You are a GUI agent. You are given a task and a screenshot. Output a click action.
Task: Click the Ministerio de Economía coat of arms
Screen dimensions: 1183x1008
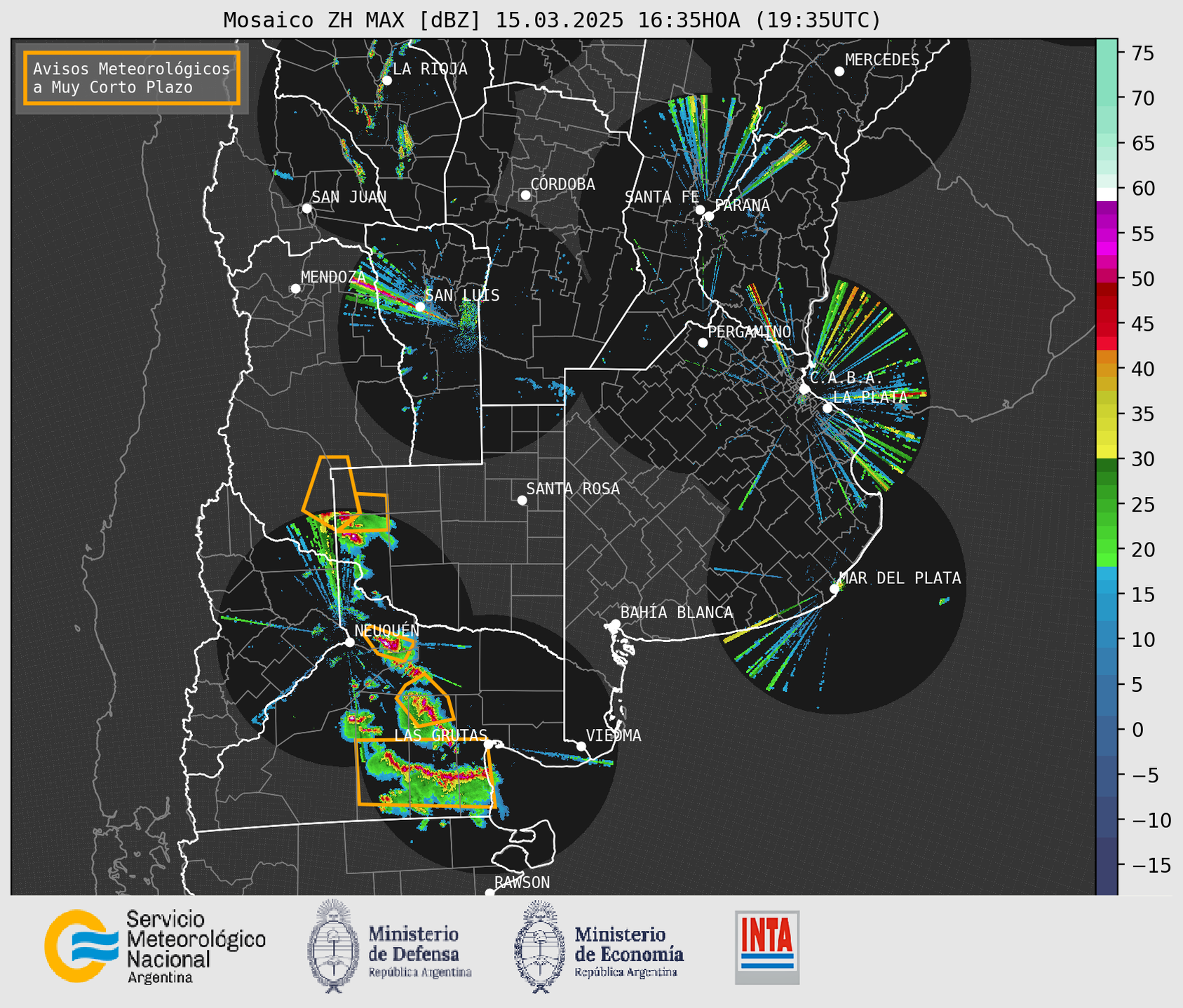(540, 946)
